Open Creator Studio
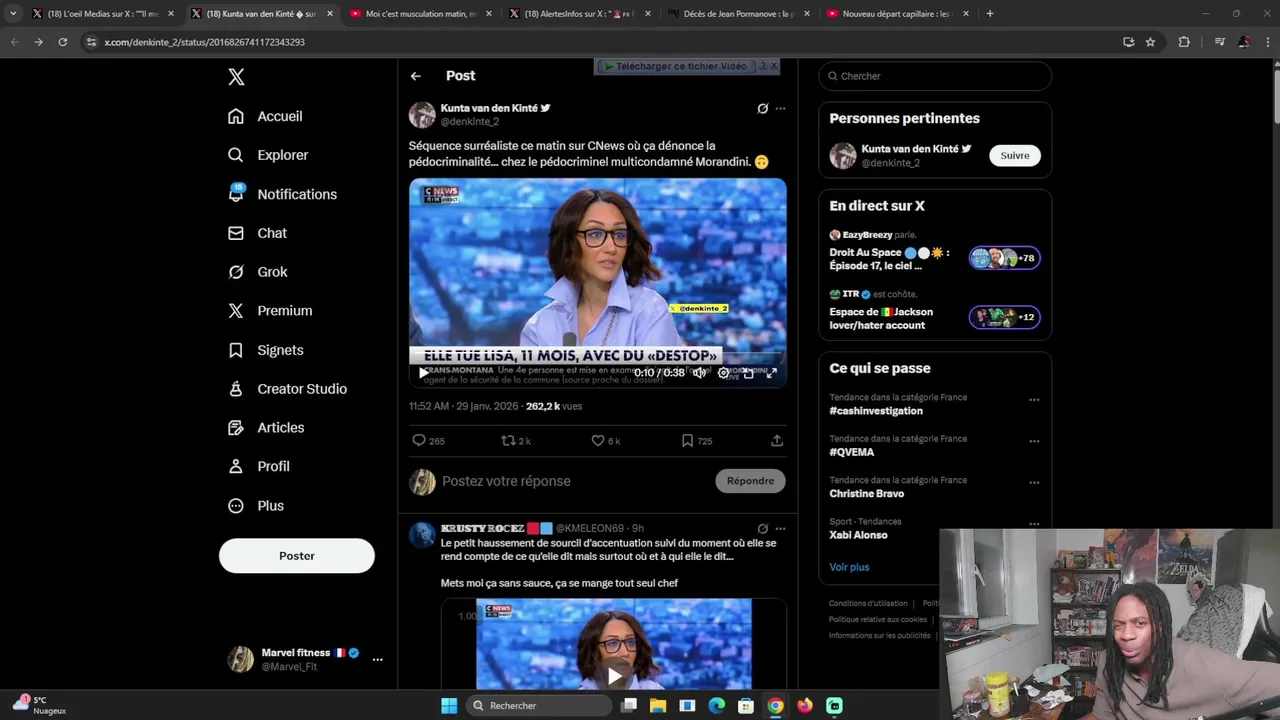 pyautogui.click(x=287, y=389)
